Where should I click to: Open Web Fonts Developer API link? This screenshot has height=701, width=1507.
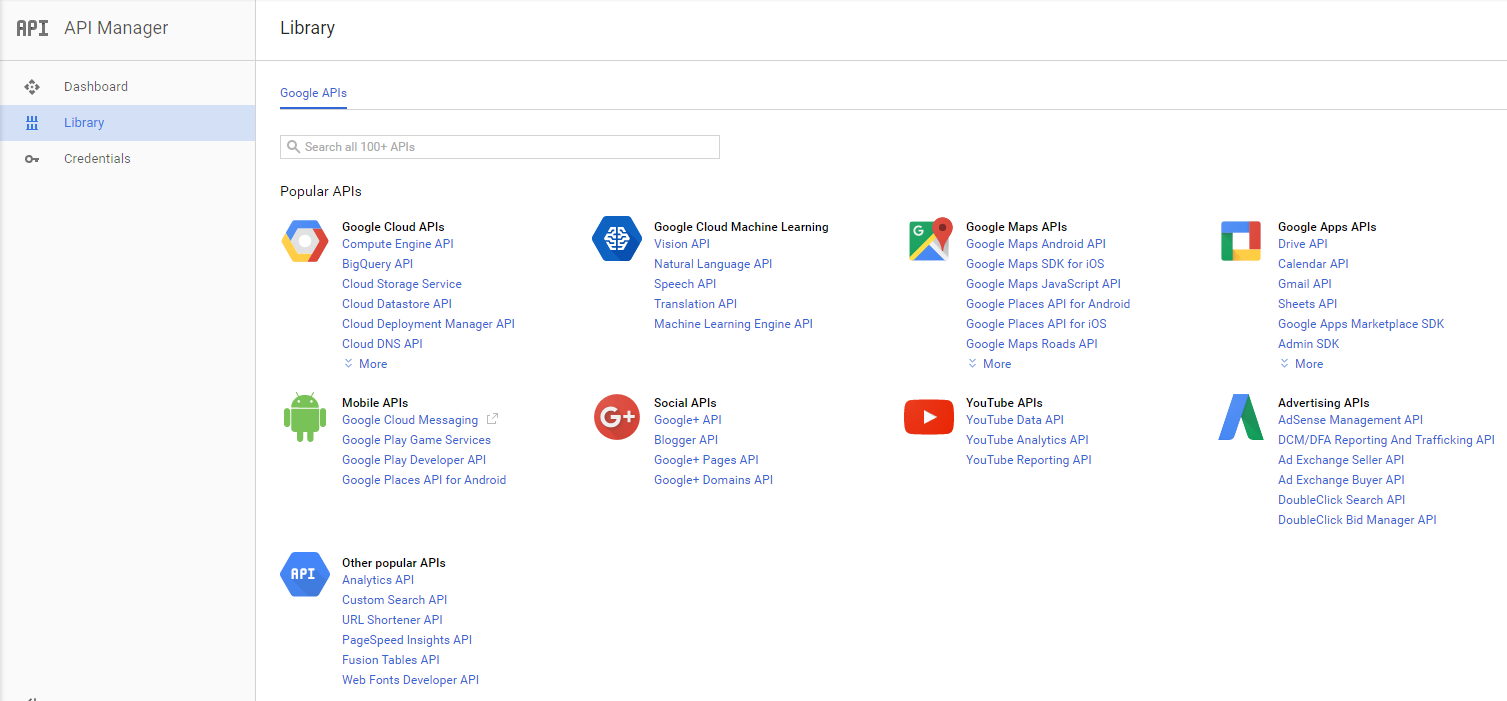(410, 680)
